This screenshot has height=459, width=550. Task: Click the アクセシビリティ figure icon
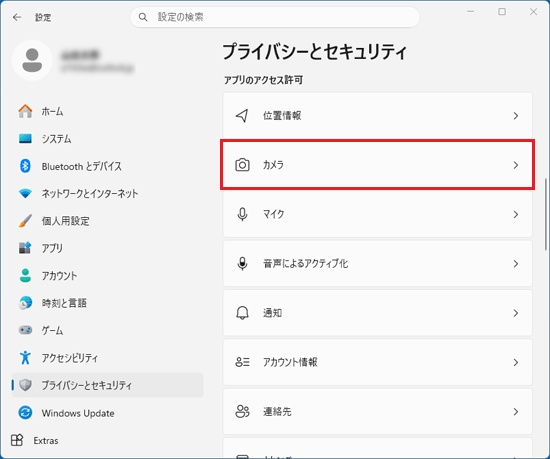pyautogui.click(x=25, y=357)
